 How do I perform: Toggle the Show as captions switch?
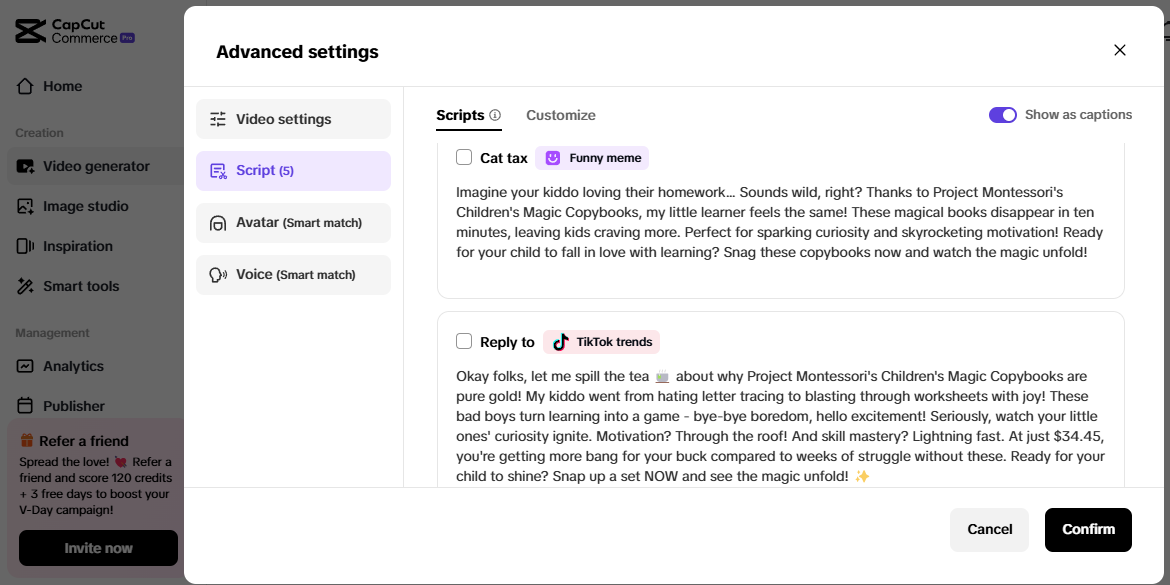tap(1003, 115)
